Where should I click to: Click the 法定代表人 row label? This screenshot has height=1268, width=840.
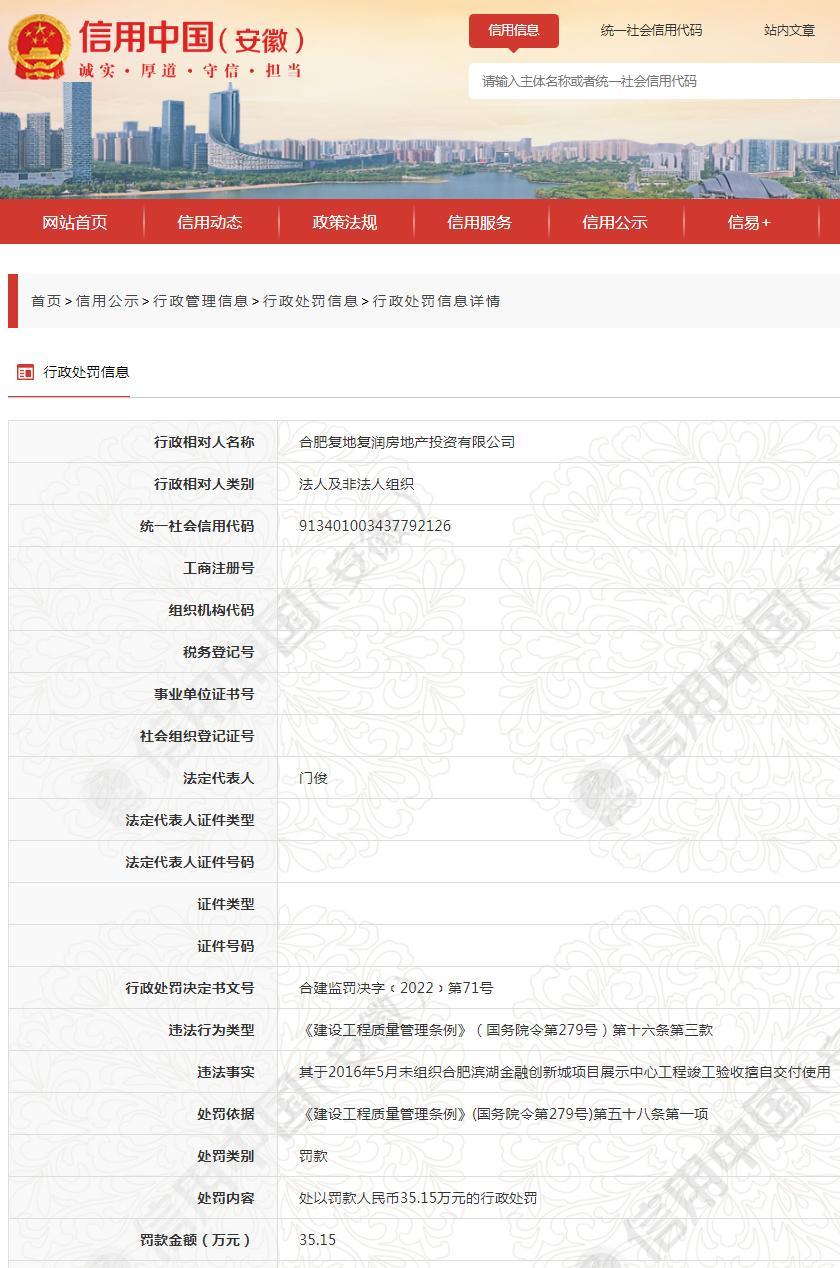[x=219, y=778]
